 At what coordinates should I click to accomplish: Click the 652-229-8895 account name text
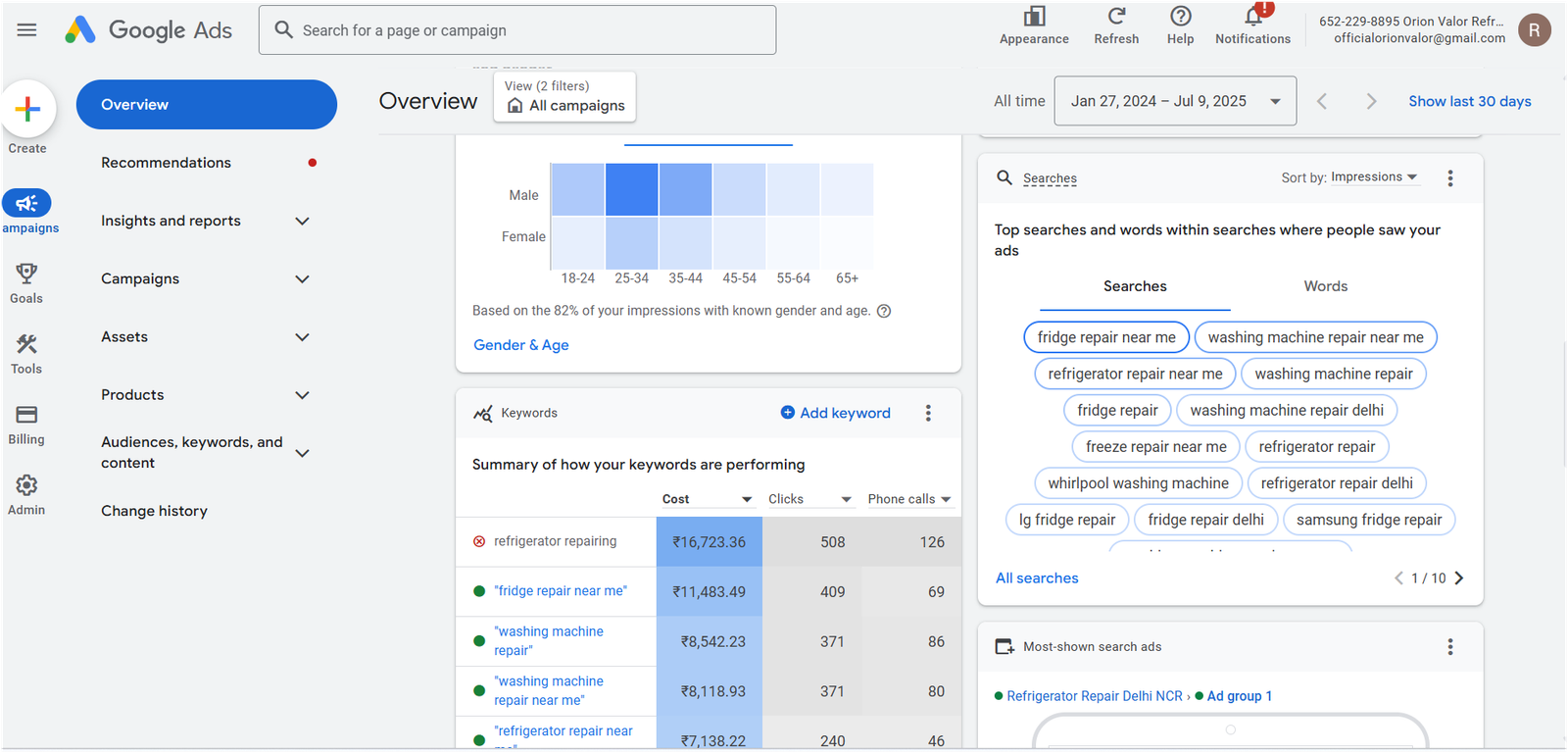(x=1410, y=22)
